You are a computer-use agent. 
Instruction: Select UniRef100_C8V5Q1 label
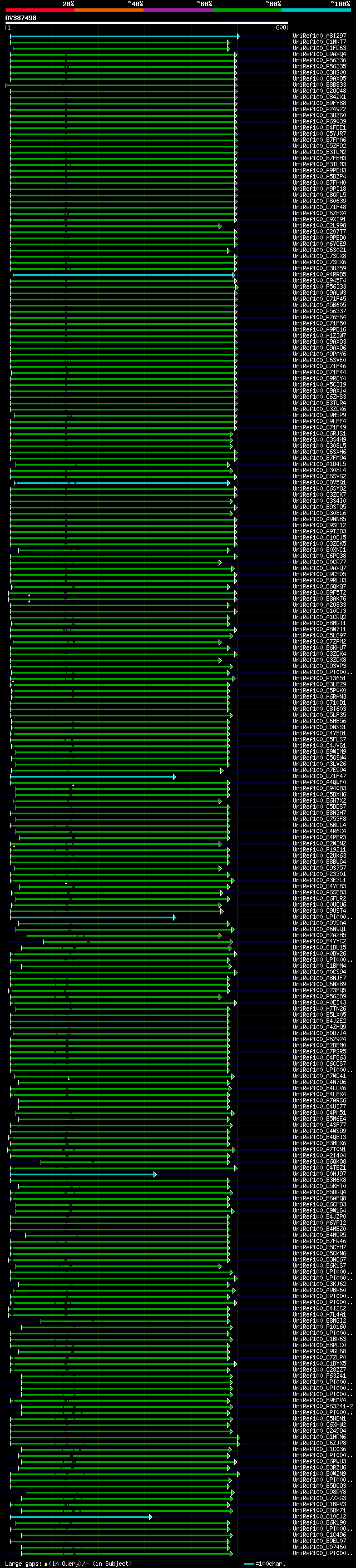click(319, 483)
